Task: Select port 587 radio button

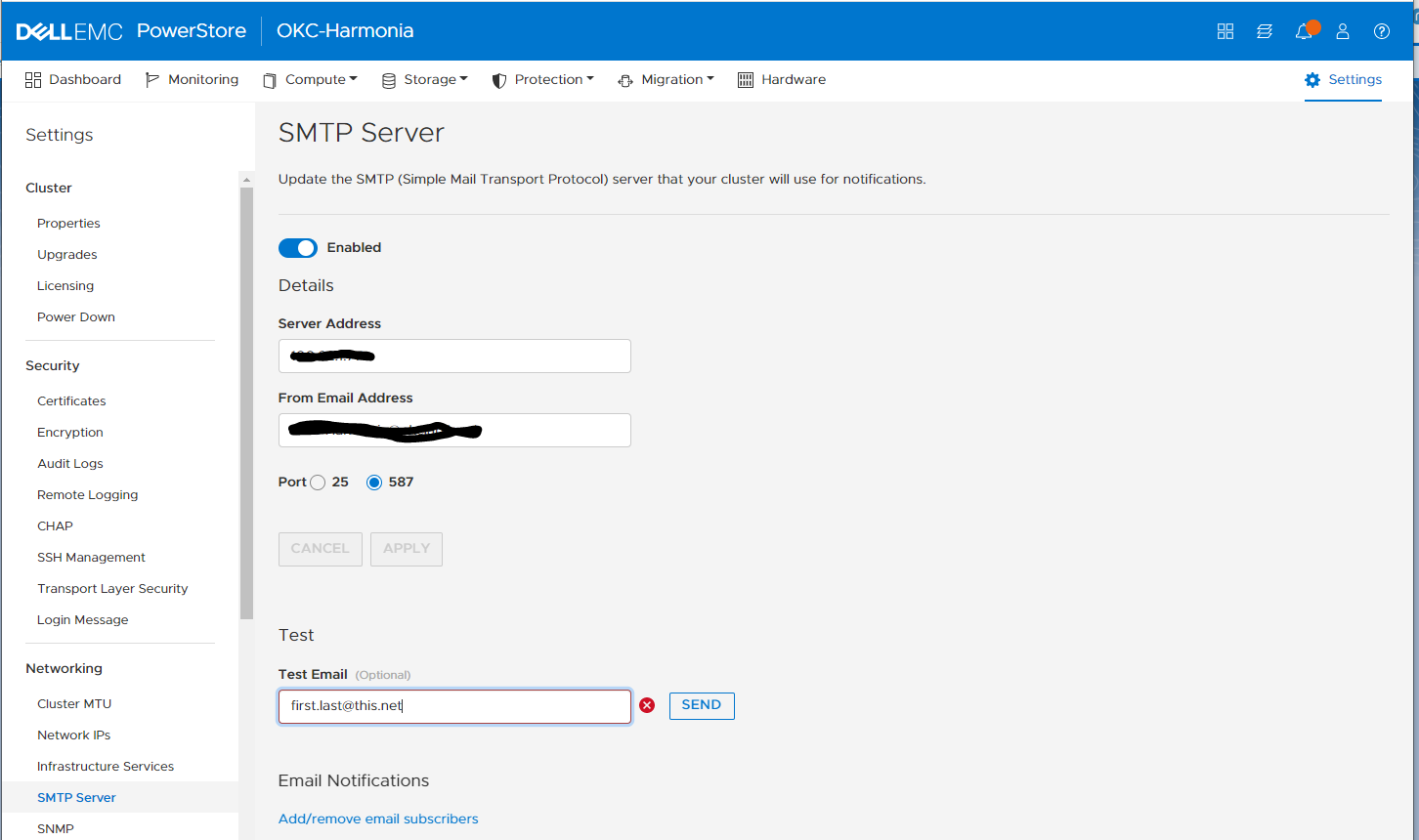Action: point(374,483)
